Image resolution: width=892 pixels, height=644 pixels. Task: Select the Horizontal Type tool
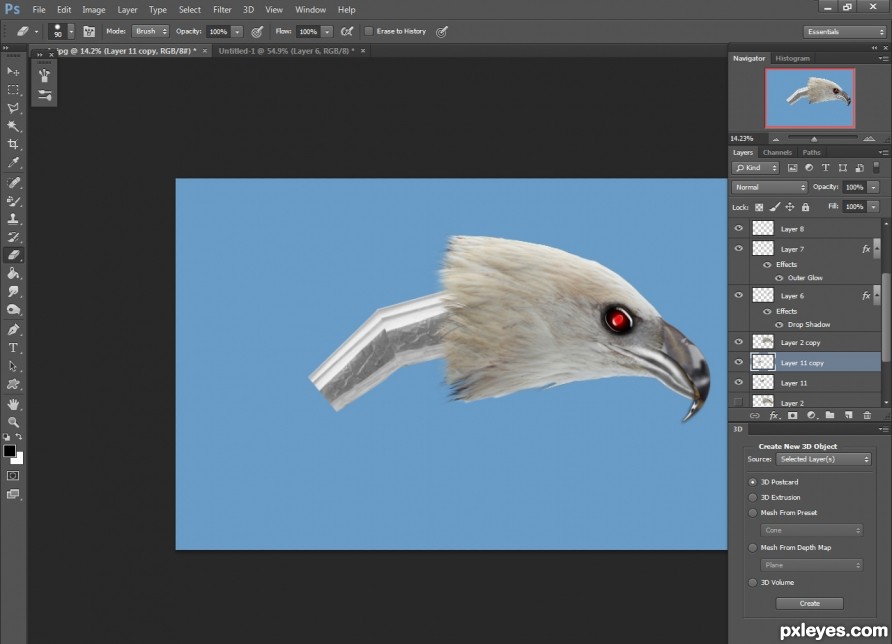pyautogui.click(x=13, y=348)
